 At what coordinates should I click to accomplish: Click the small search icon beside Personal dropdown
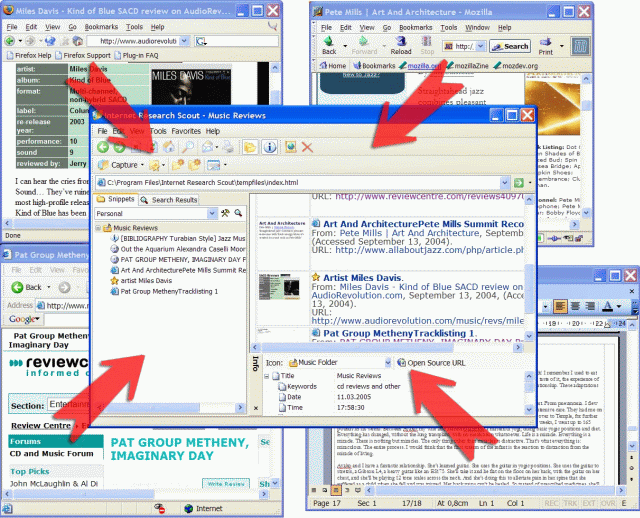[238, 213]
